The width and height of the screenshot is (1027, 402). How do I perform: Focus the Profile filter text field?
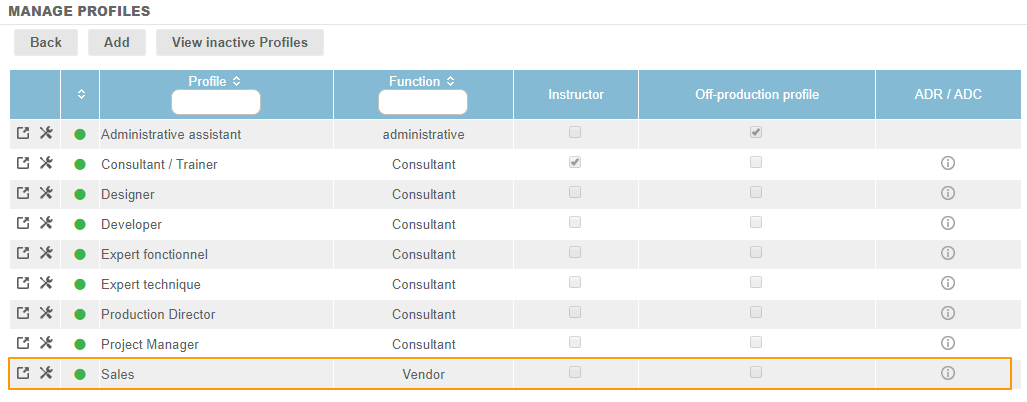(216, 102)
